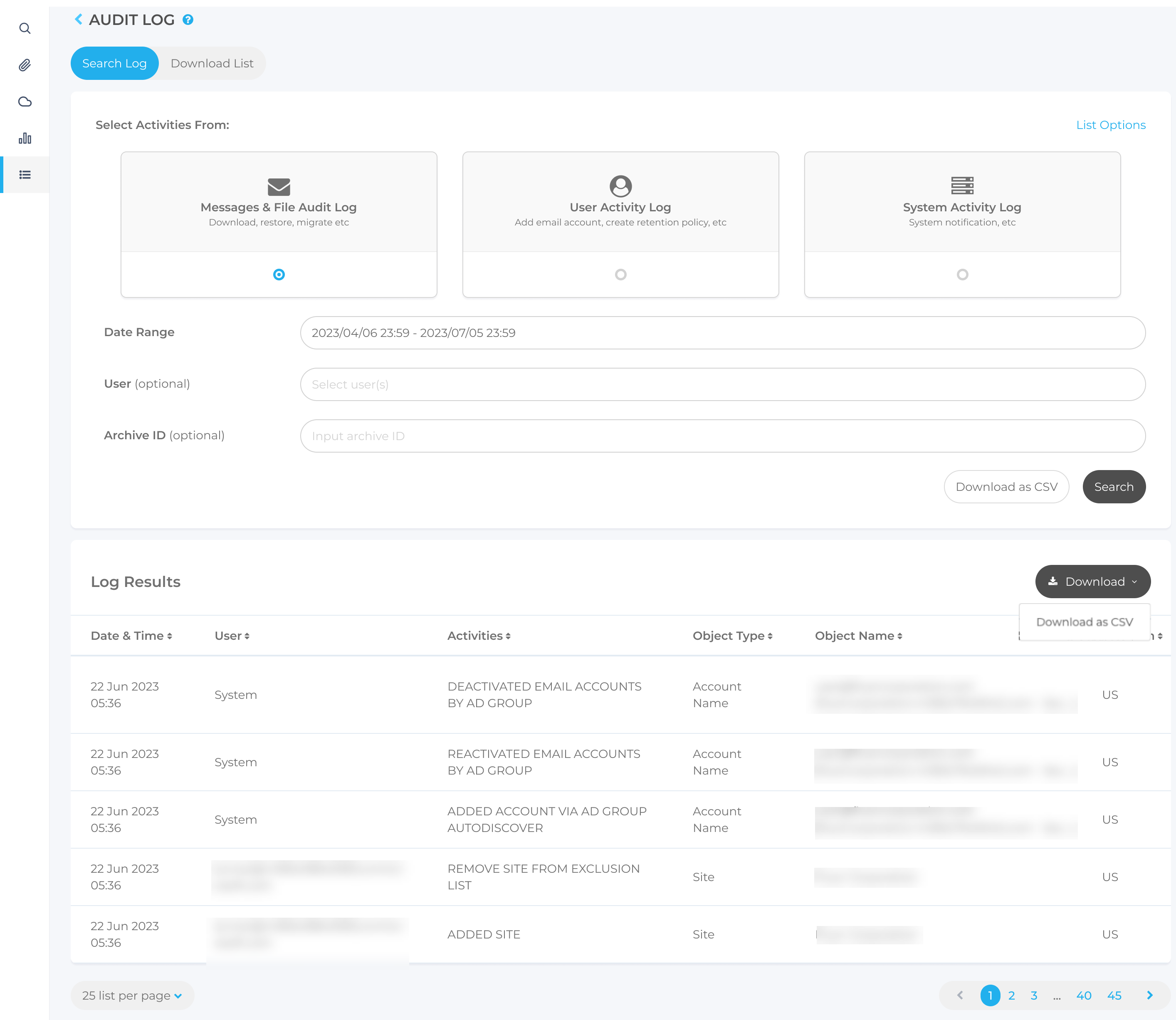Open the audit log list icon
Image resolution: width=1176 pixels, height=1020 pixels.
[x=25, y=175]
